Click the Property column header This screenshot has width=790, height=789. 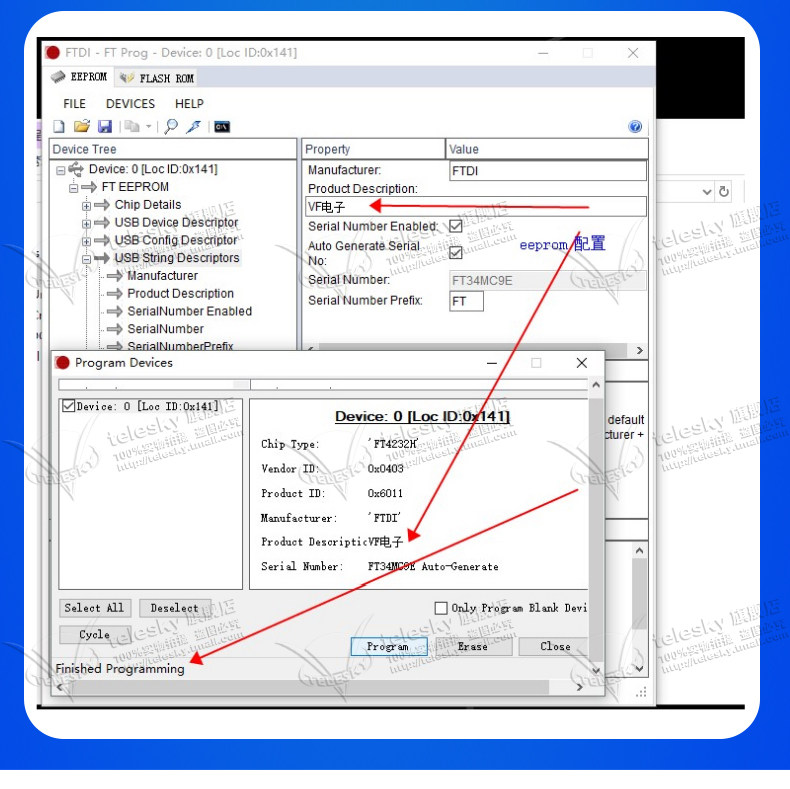(373, 149)
